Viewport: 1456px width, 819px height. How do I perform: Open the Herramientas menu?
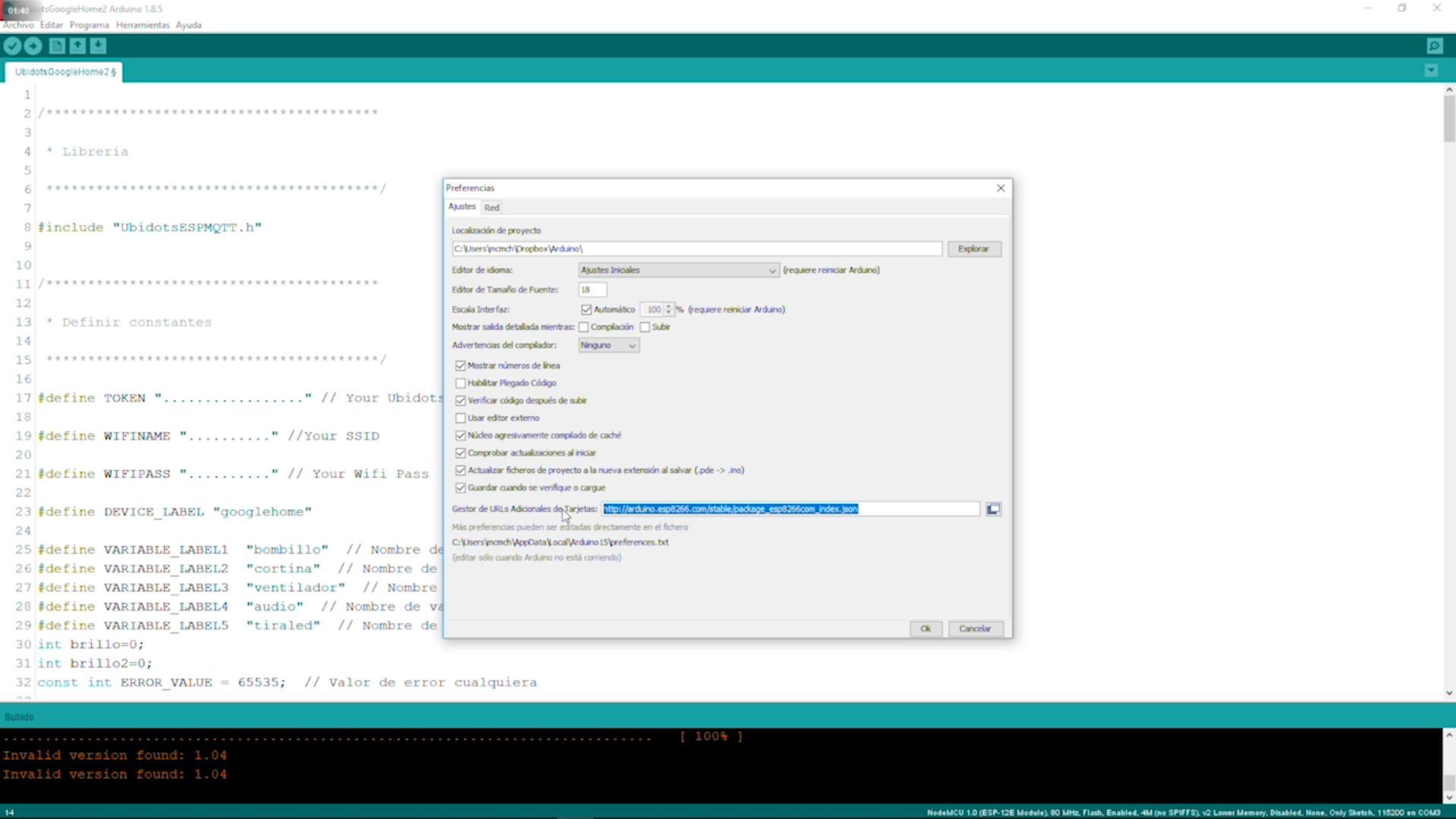(x=143, y=25)
